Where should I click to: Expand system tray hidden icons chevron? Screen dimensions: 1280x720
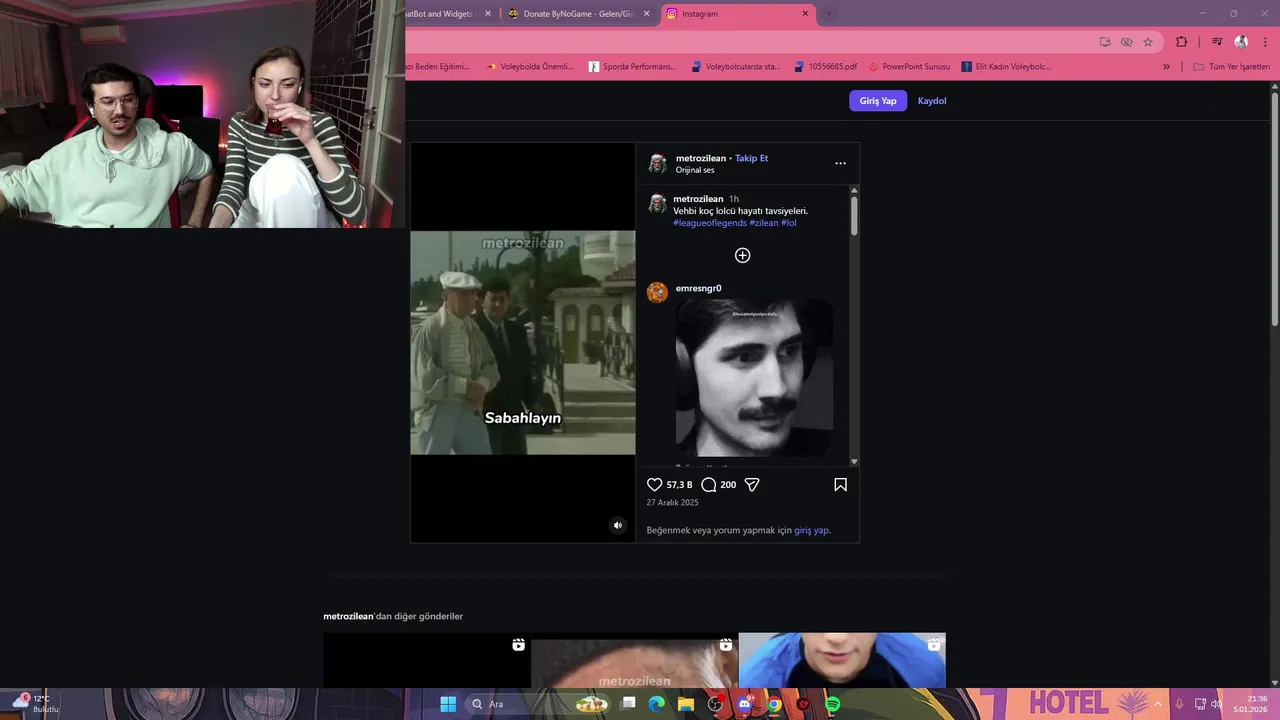tap(1159, 704)
